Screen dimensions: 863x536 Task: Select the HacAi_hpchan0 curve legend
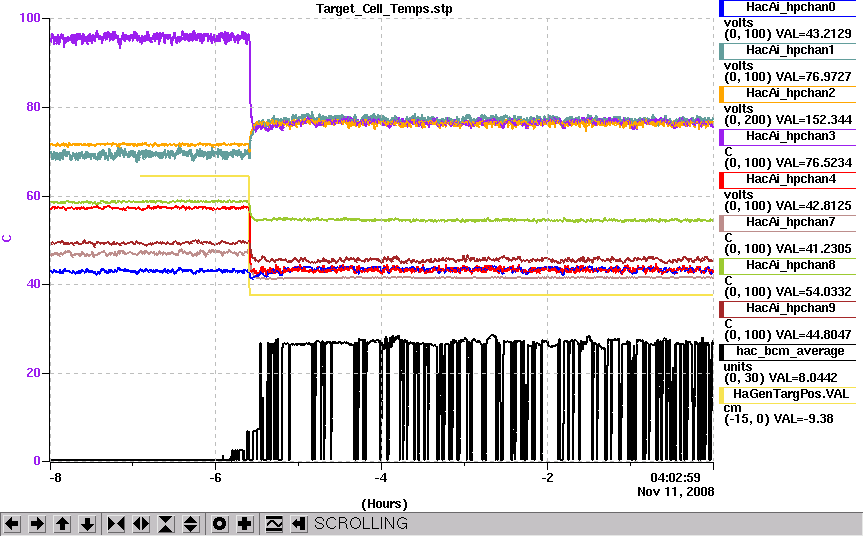[x=790, y=7]
